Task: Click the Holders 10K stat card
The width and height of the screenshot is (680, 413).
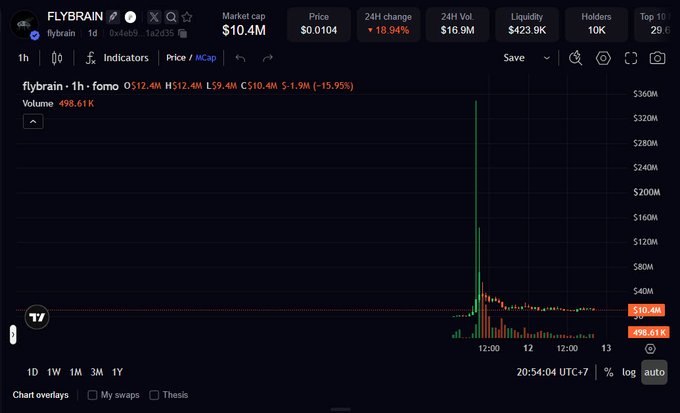Action: point(596,24)
